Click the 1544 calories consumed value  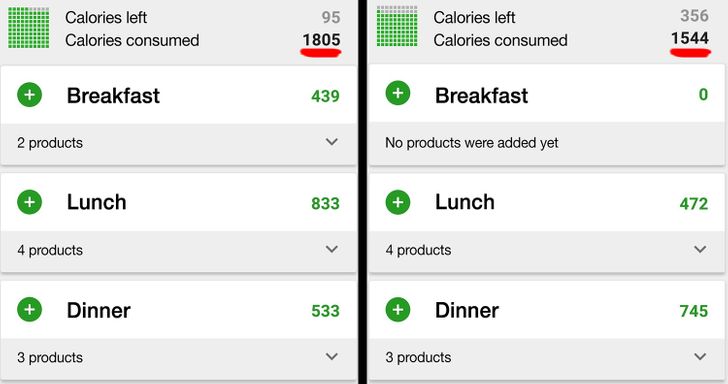point(690,38)
